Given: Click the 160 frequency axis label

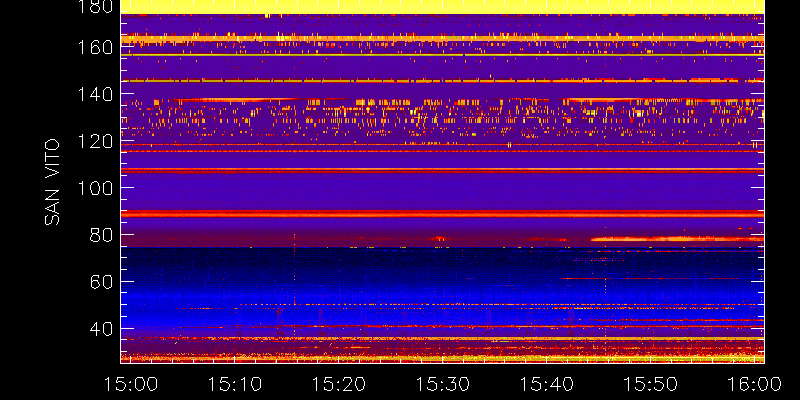Looking at the screenshot, I should tap(96, 47).
